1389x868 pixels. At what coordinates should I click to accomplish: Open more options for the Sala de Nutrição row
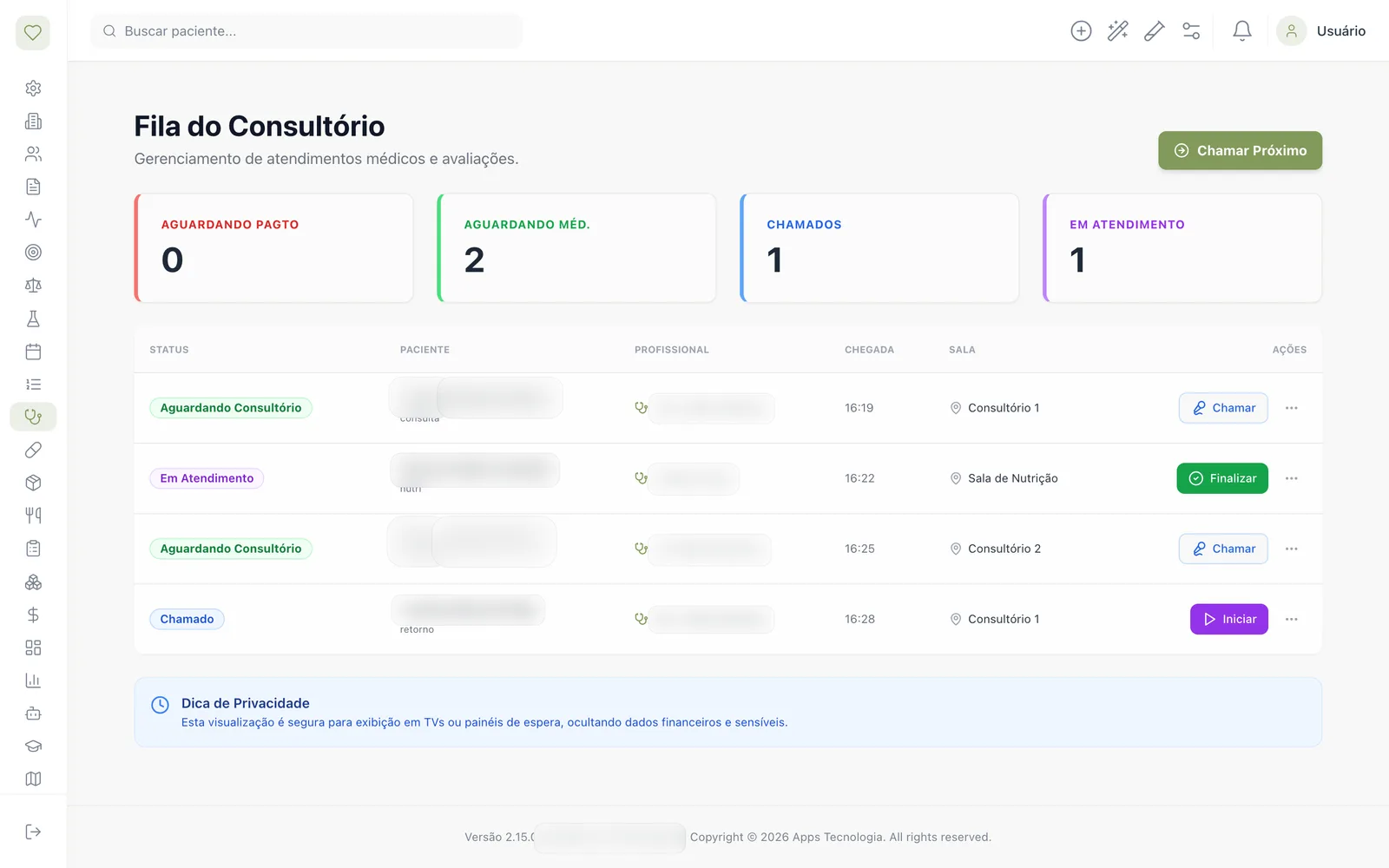point(1292,478)
